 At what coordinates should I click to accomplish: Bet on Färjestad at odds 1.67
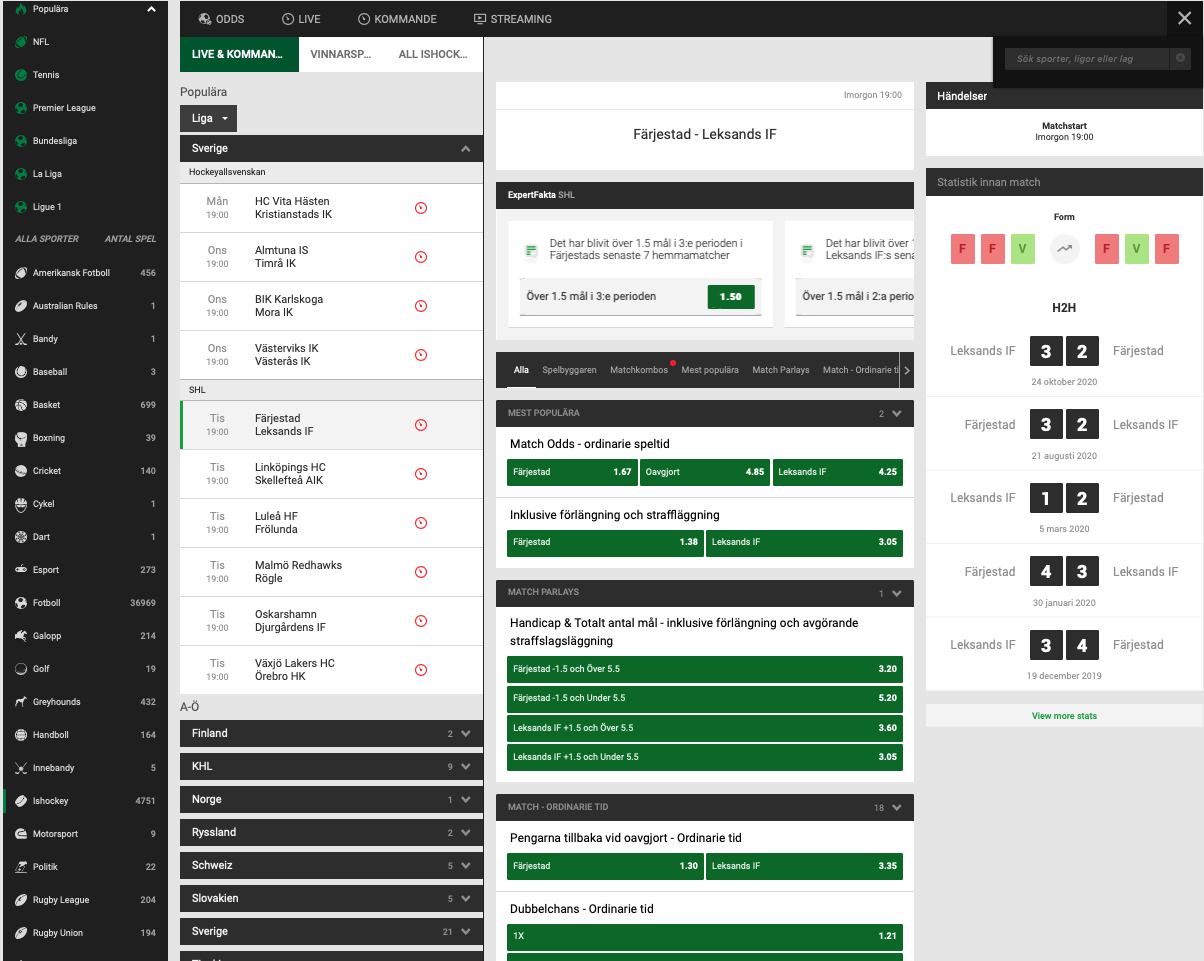572,472
